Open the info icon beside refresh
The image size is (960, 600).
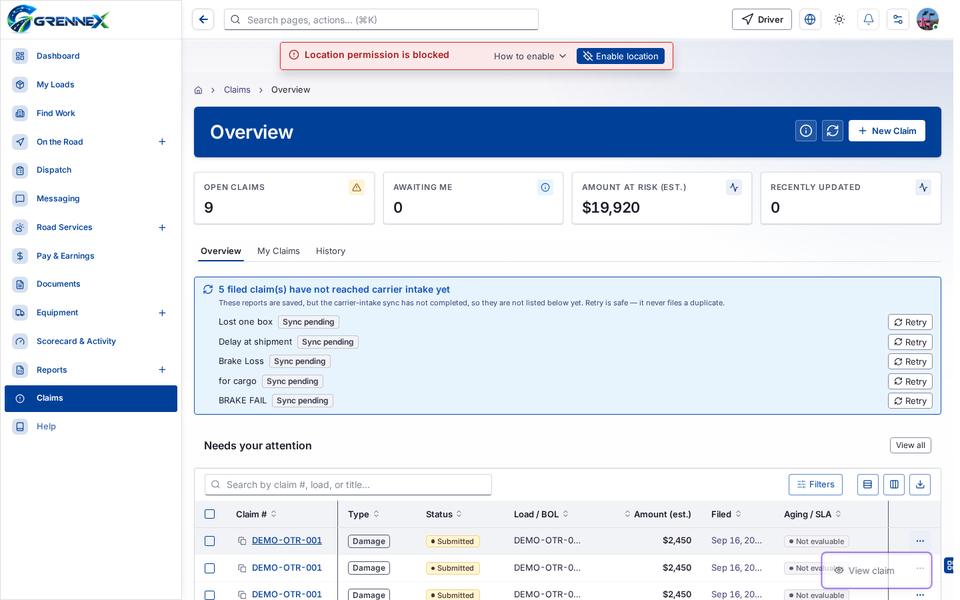click(806, 130)
